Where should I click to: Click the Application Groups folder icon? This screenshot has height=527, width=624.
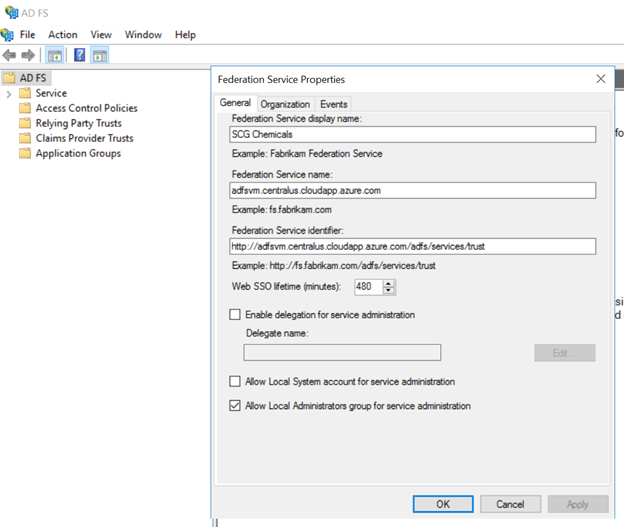(x=25, y=154)
